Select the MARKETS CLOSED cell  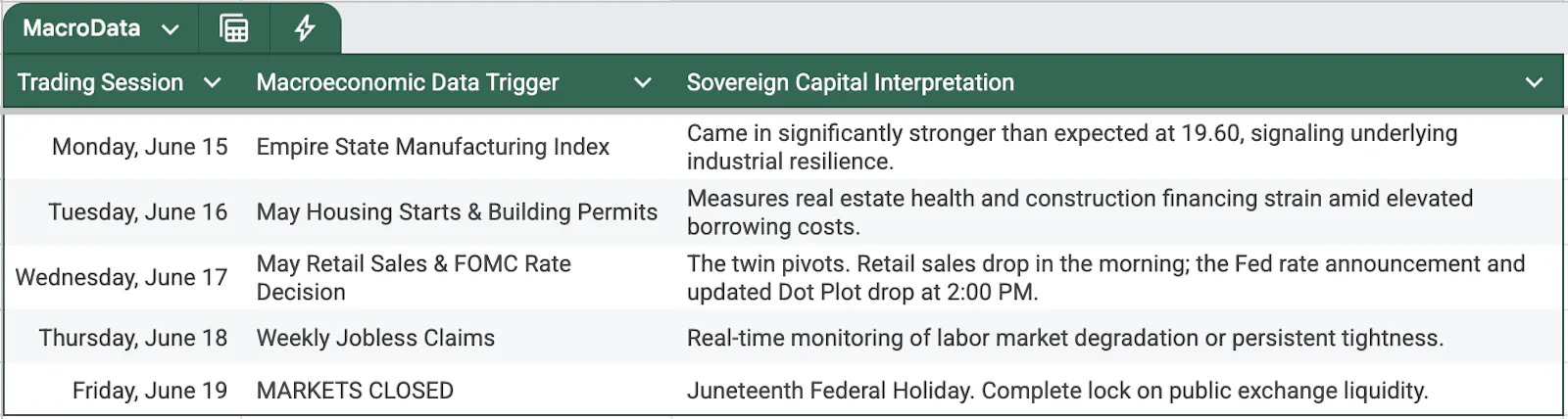coord(457,391)
